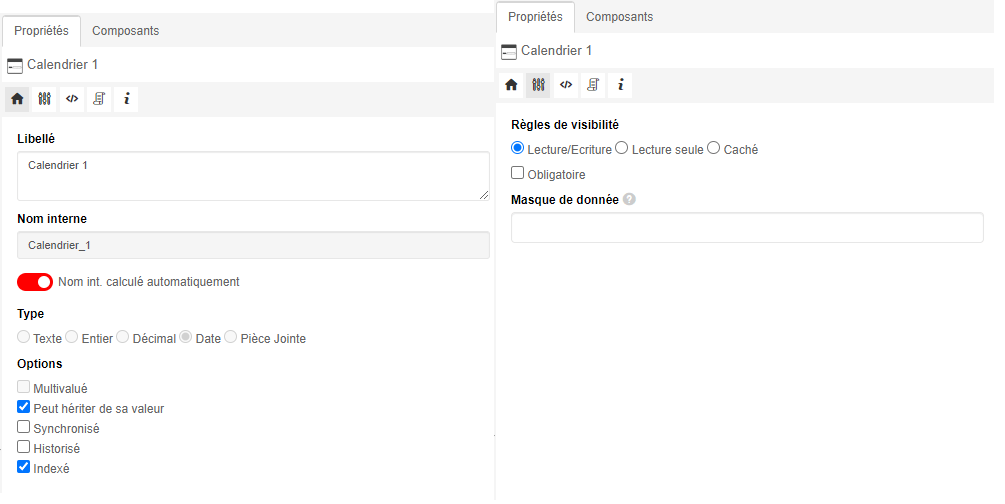Toggle off Nom int. calculé automatiquement switch

click(35, 282)
